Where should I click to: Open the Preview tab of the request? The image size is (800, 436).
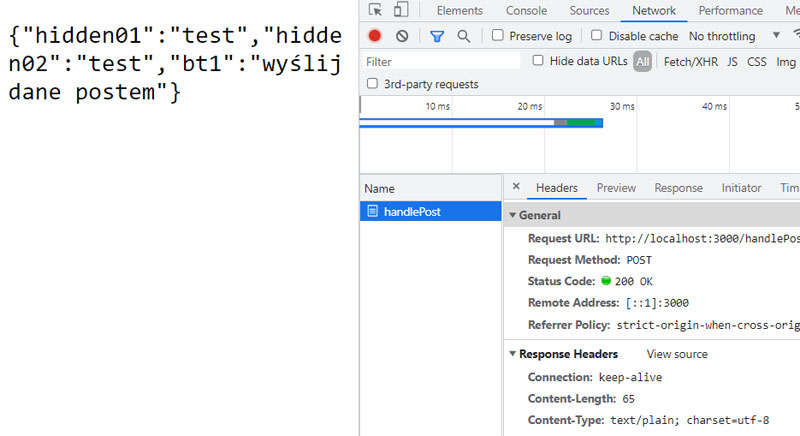click(616, 188)
